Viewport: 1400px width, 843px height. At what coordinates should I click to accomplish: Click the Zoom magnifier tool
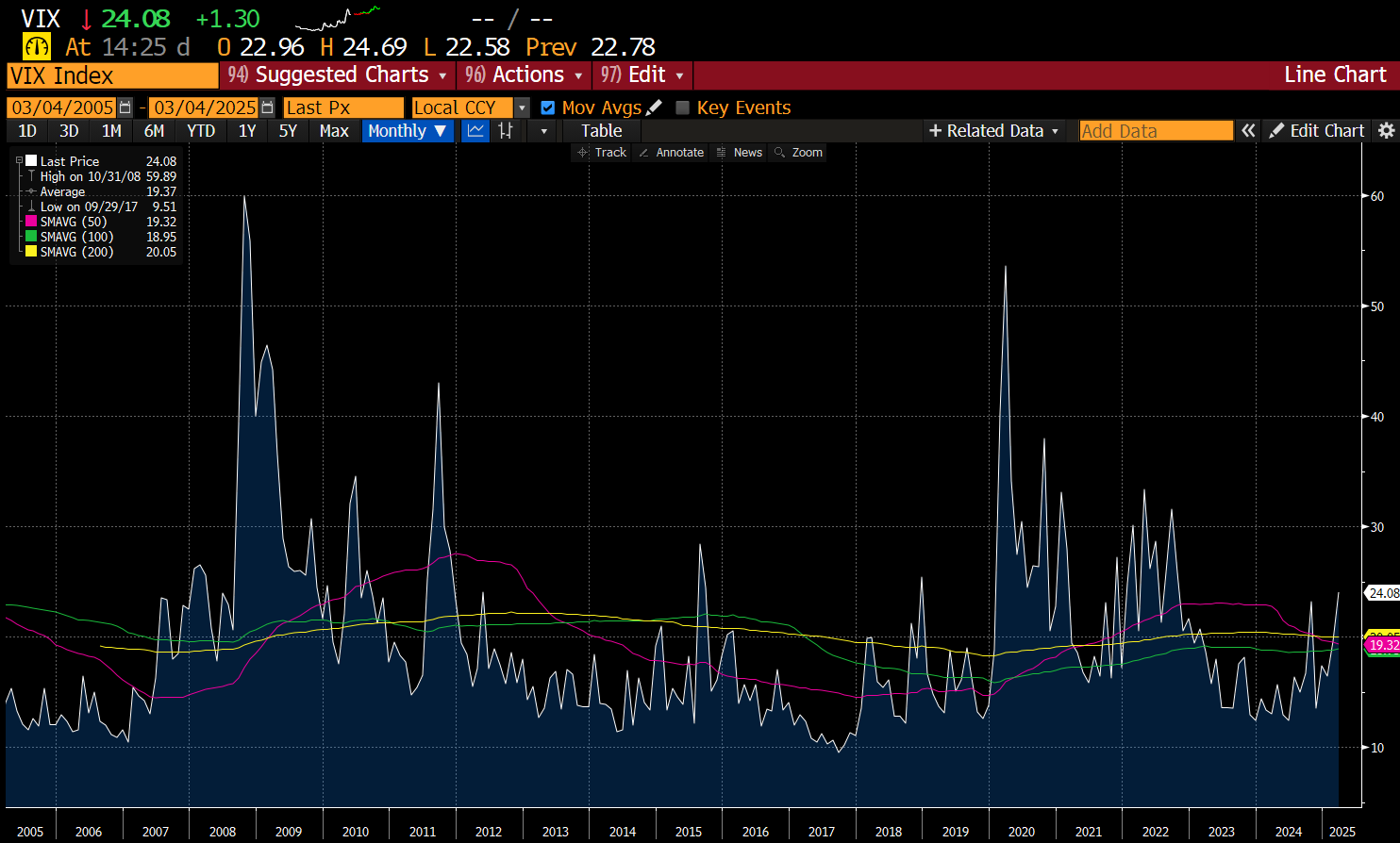tap(797, 153)
